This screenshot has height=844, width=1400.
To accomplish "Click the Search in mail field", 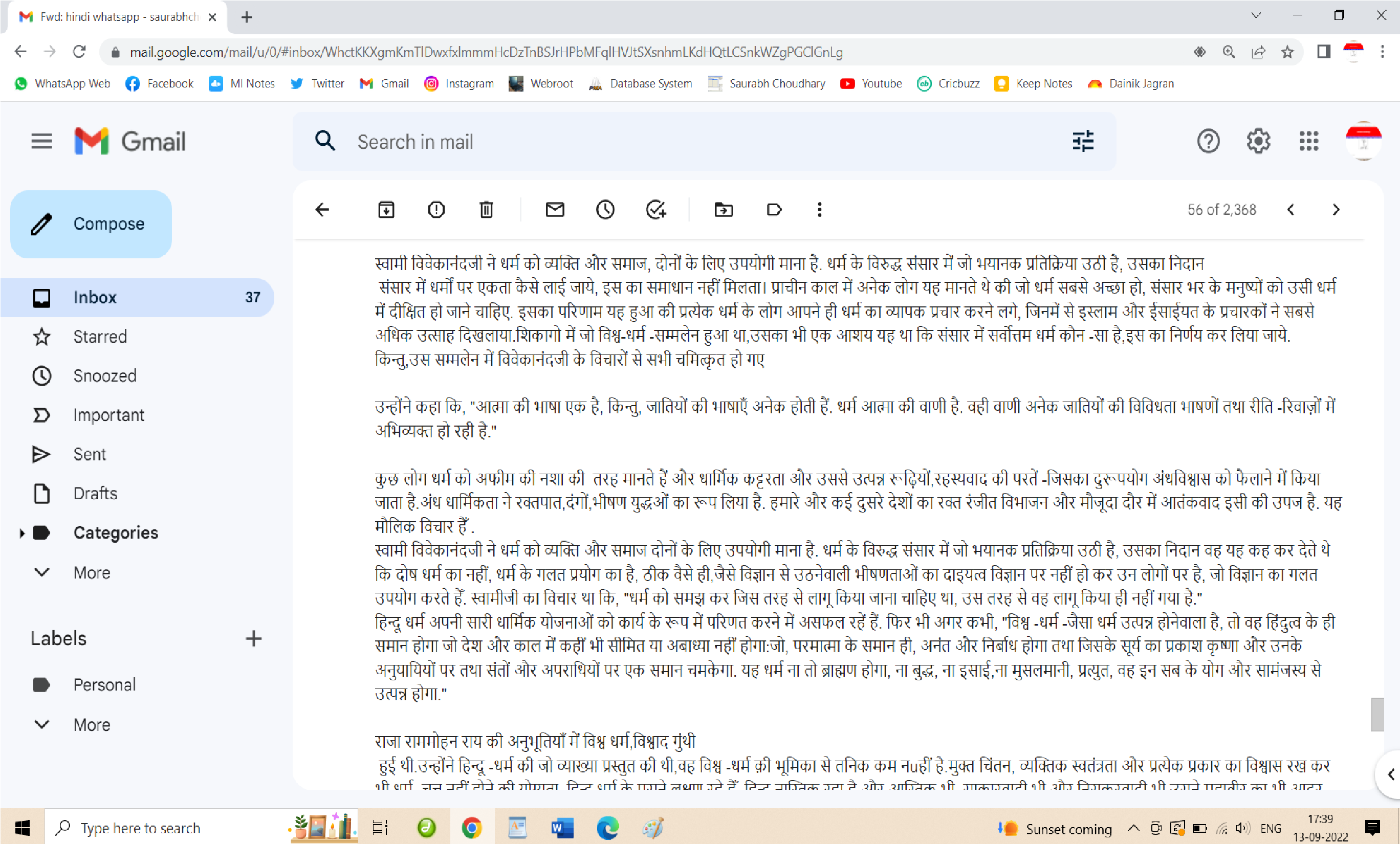I will (705, 141).
